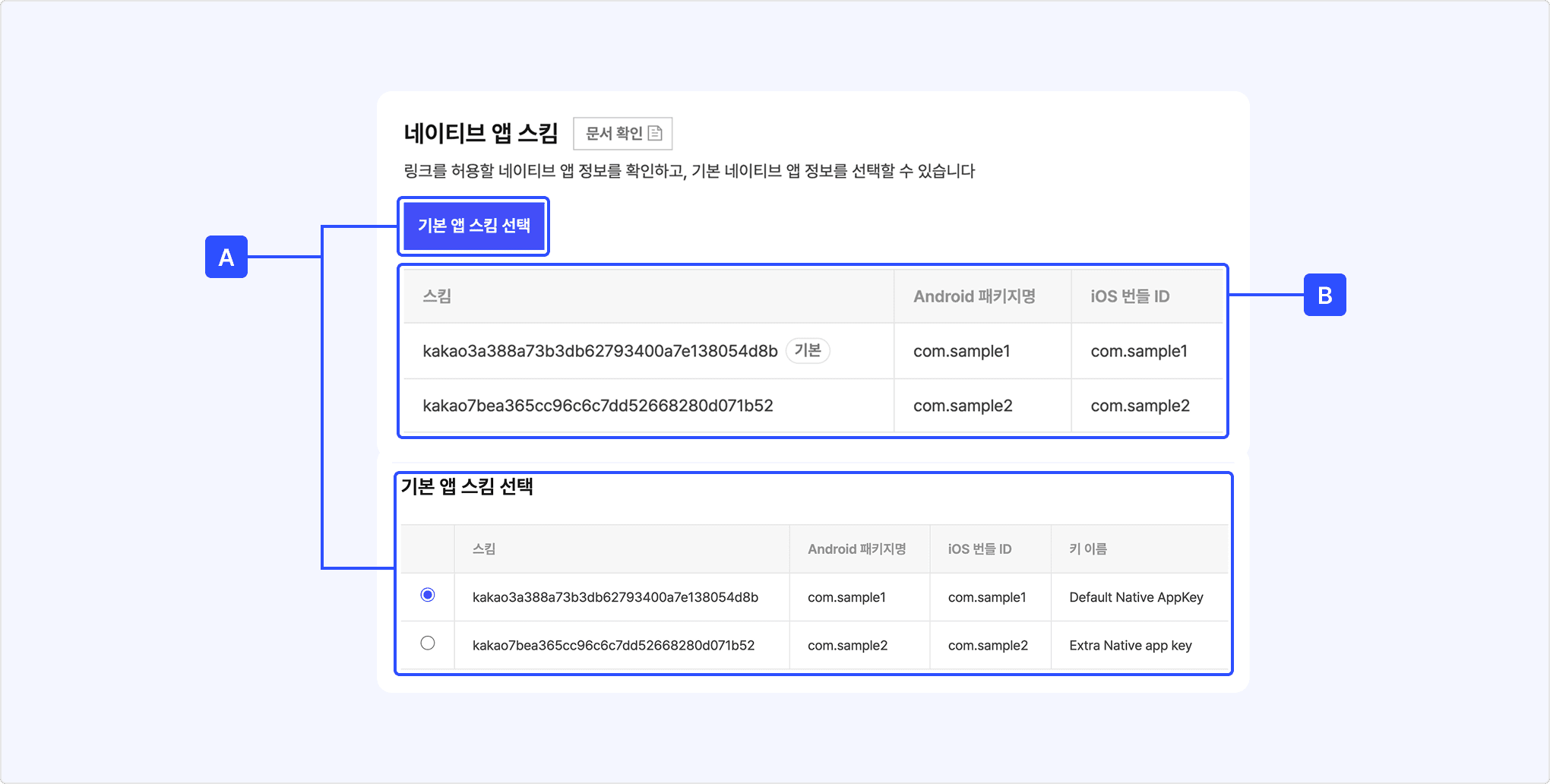Click com.sample1 Android package in upper table

tap(961, 351)
